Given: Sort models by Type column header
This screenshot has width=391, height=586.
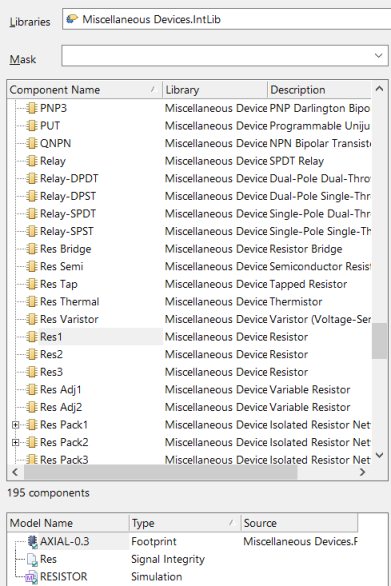Looking at the screenshot, I should (185, 523).
